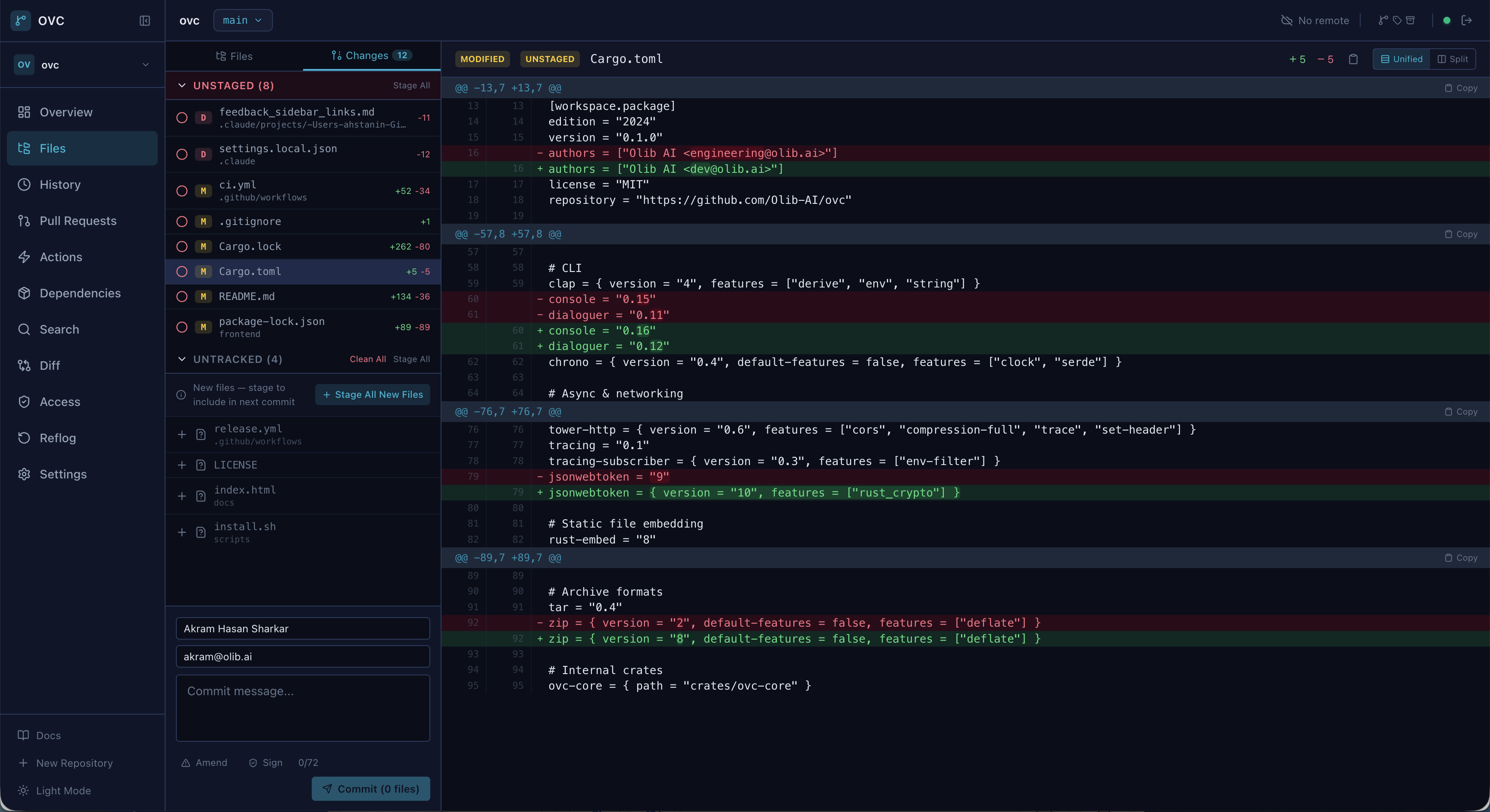The width and height of the screenshot is (1490, 812).
Task: Switch diff view to Split mode
Action: pos(1453,59)
